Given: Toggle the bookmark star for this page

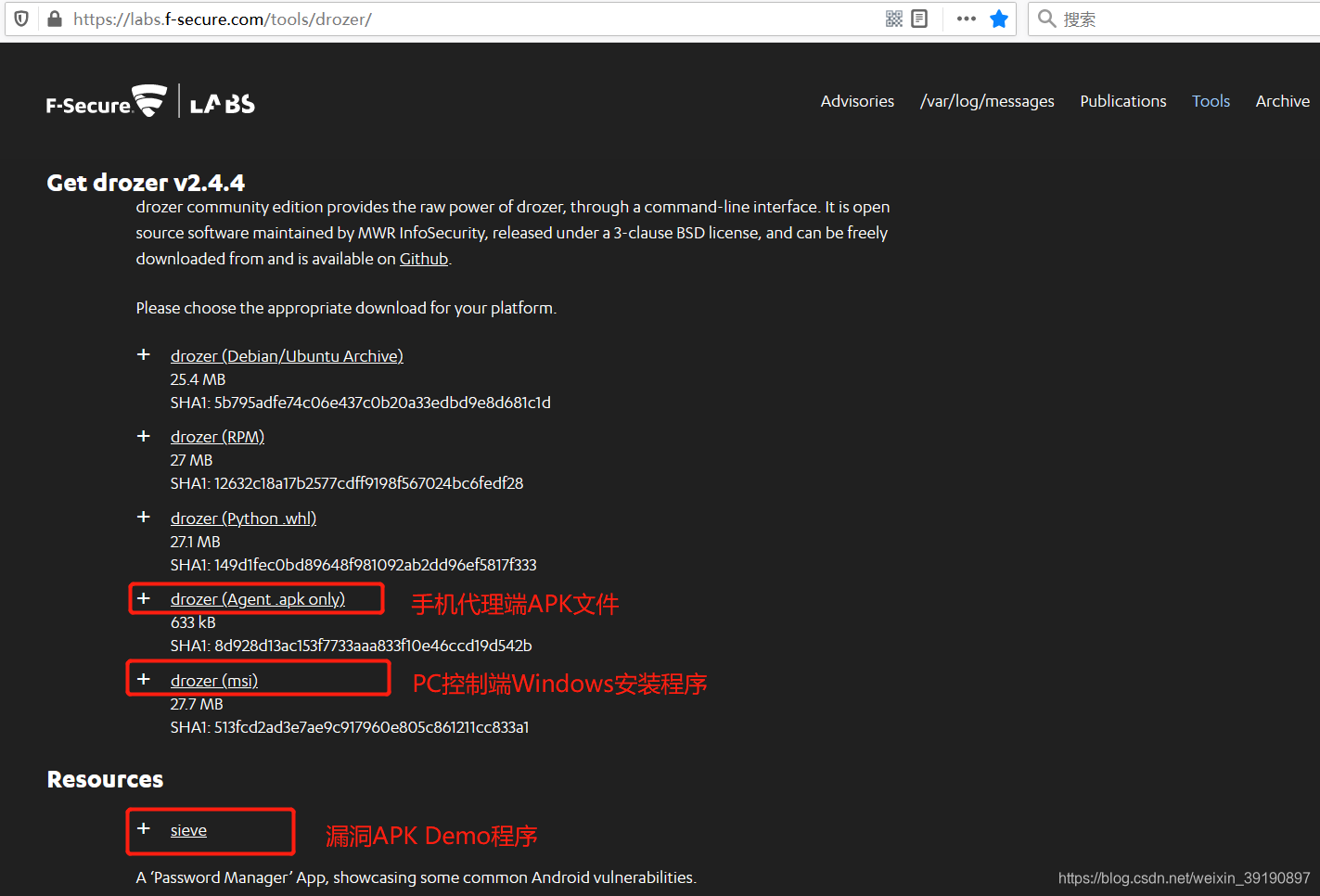Looking at the screenshot, I should tap(999, 19).
